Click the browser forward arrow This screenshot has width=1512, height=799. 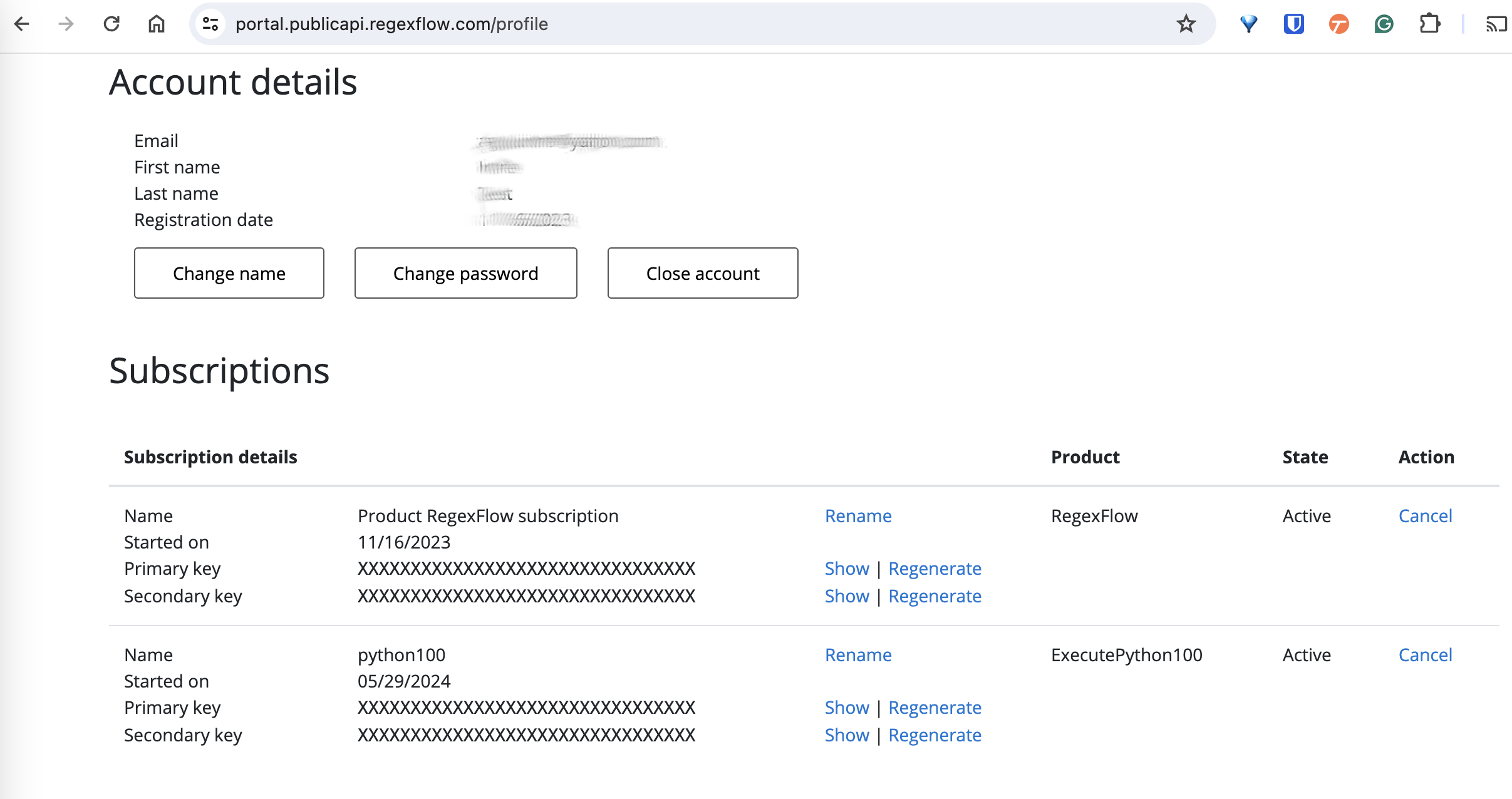66,24
